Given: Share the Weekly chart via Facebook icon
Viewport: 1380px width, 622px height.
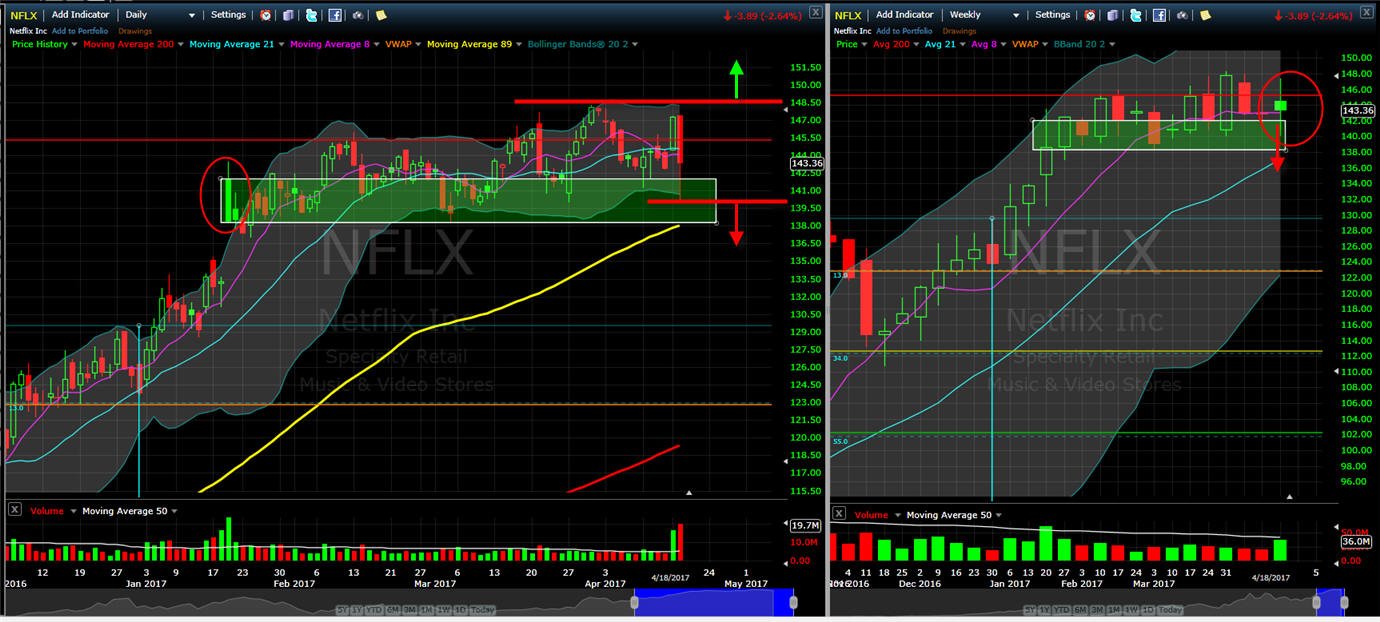Looking at the screenshot, I should click(1159, 15).
